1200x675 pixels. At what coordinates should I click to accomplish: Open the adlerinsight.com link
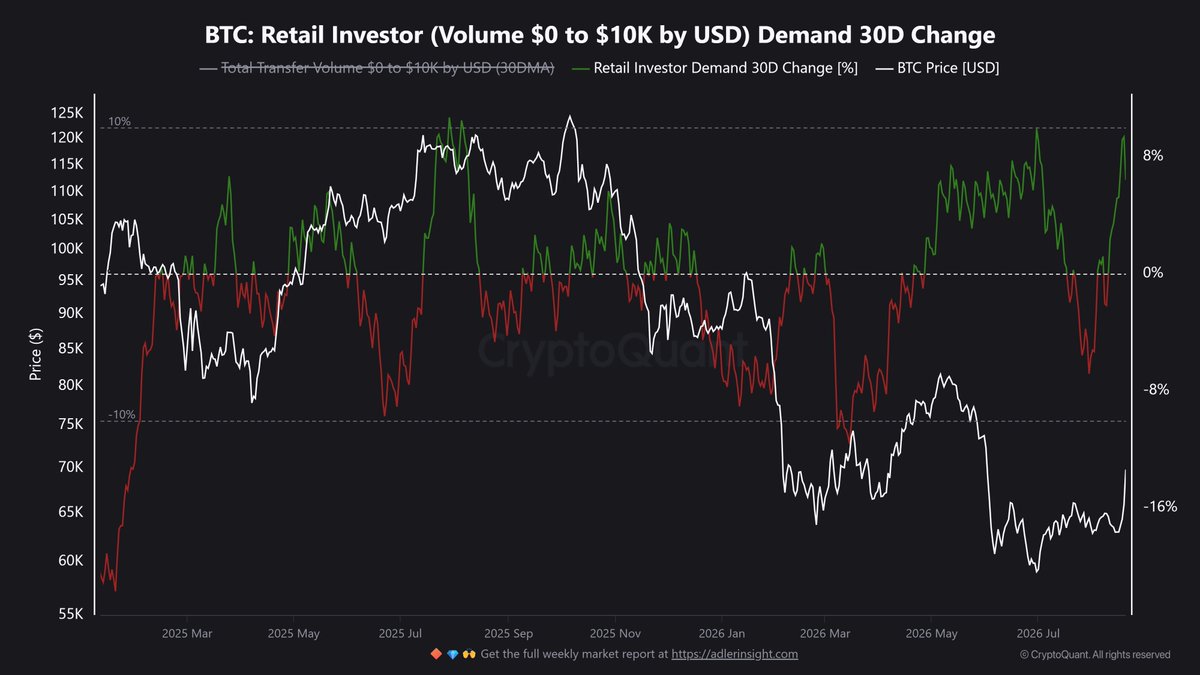point(735,654)
